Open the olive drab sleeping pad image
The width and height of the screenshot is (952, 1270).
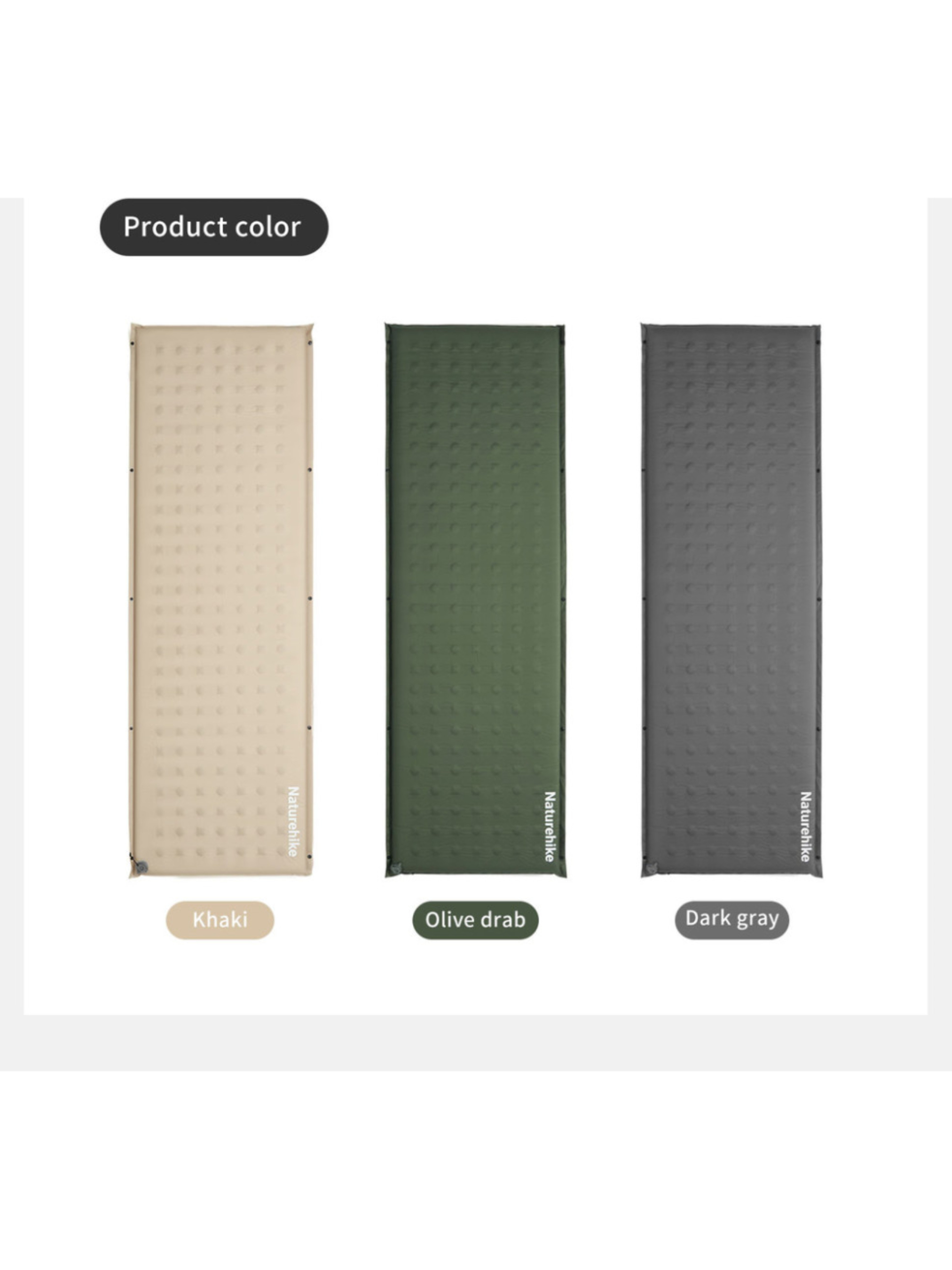click(x=475, y=600)
